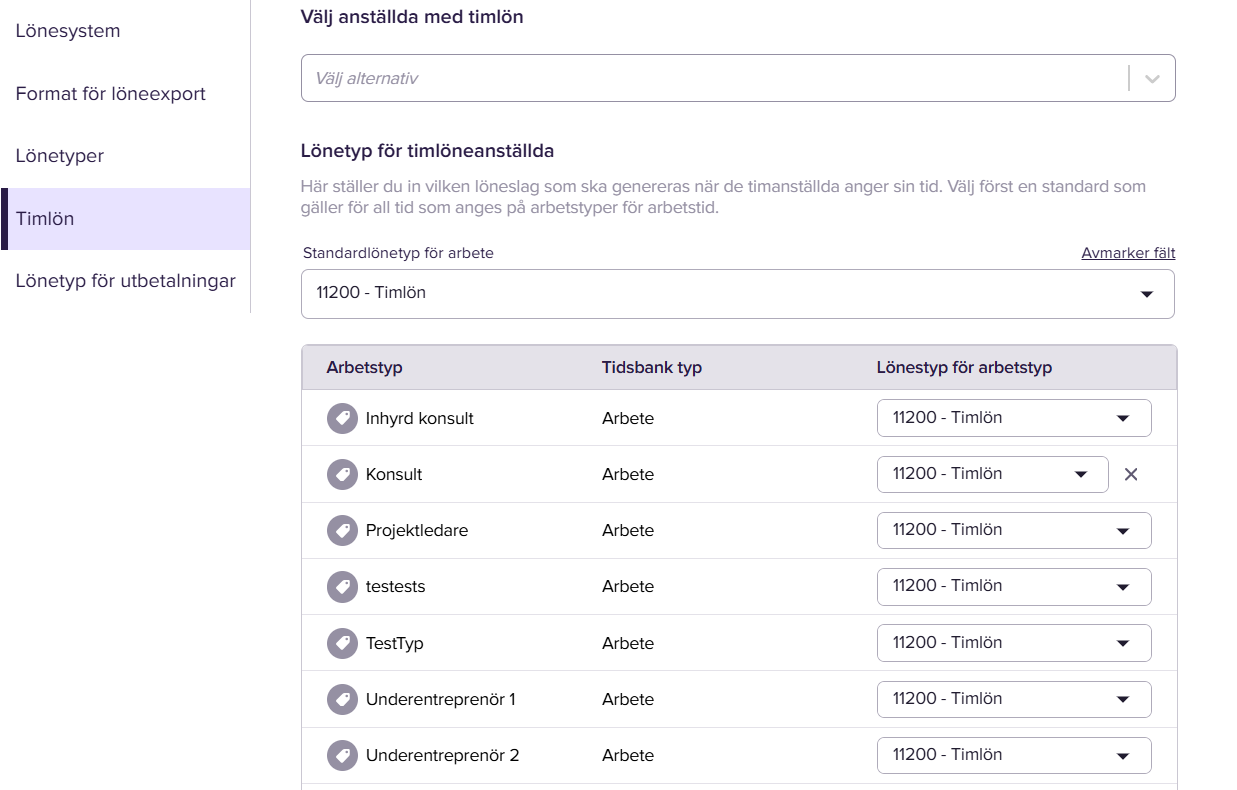The width and height of the screenshot is (1237, 790).
Task: Click testests work type name
Action: click(396, 586)
